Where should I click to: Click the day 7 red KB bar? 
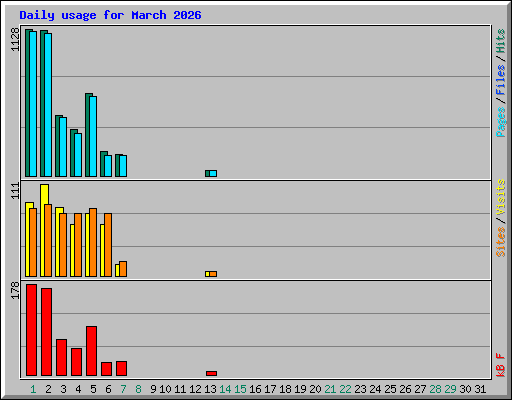[121, 369]
